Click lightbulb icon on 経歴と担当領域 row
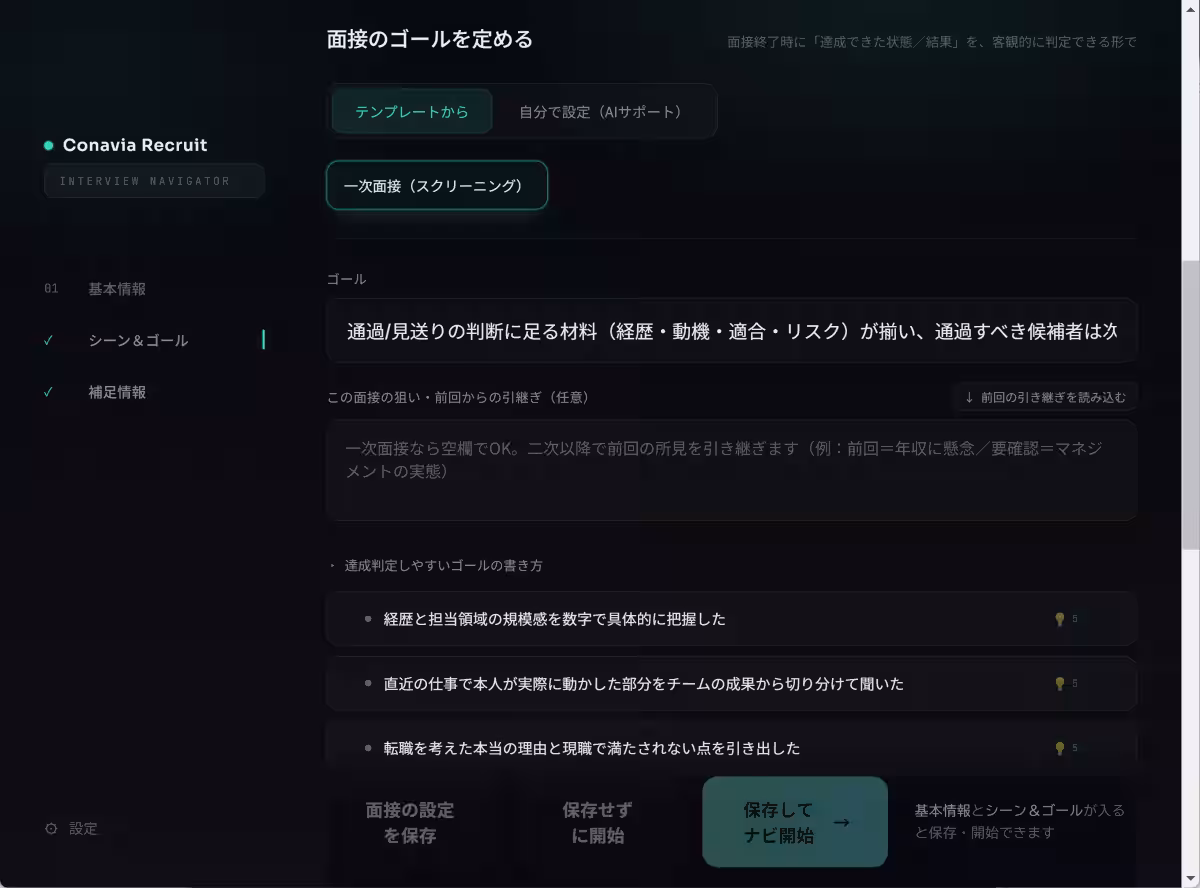Screen dimensions: 1200x888 [1060, 619]
